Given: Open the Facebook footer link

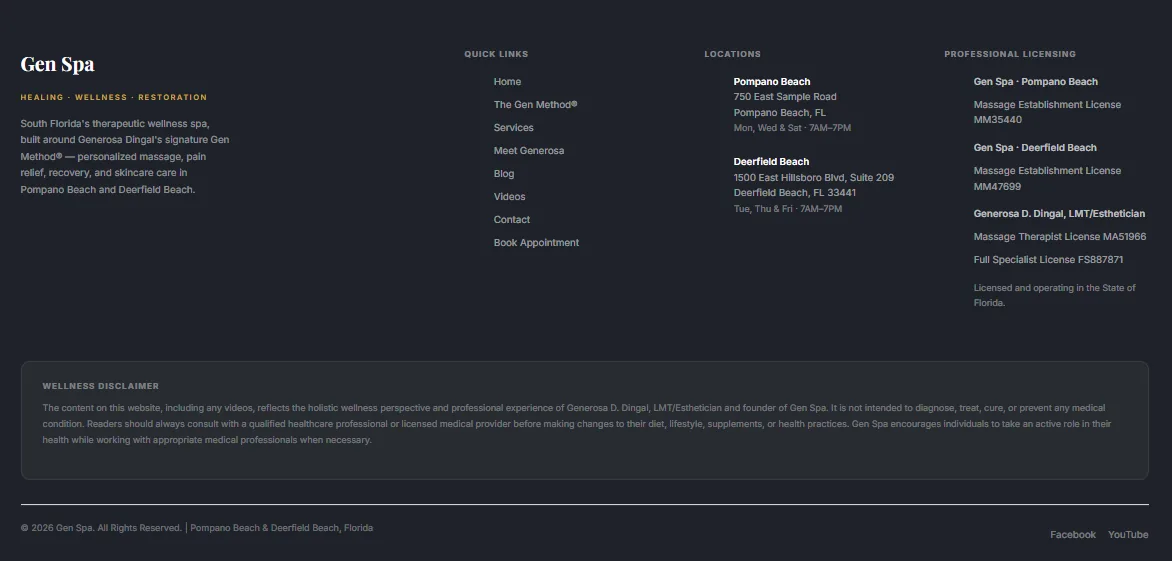Looking at the screenshot, I should [1073, 535].
